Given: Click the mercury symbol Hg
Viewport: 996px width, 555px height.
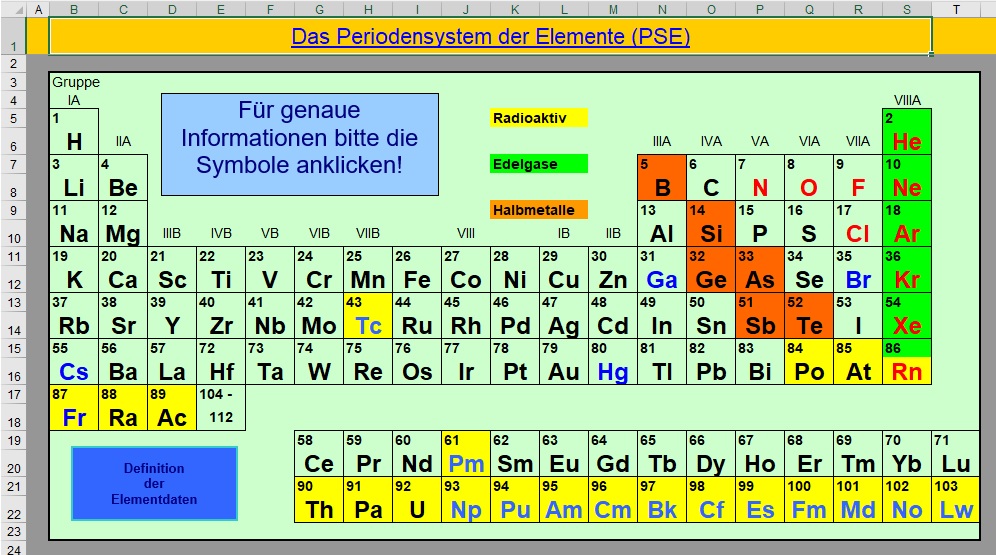Looking at the screenshot, I should click(612, 372).
